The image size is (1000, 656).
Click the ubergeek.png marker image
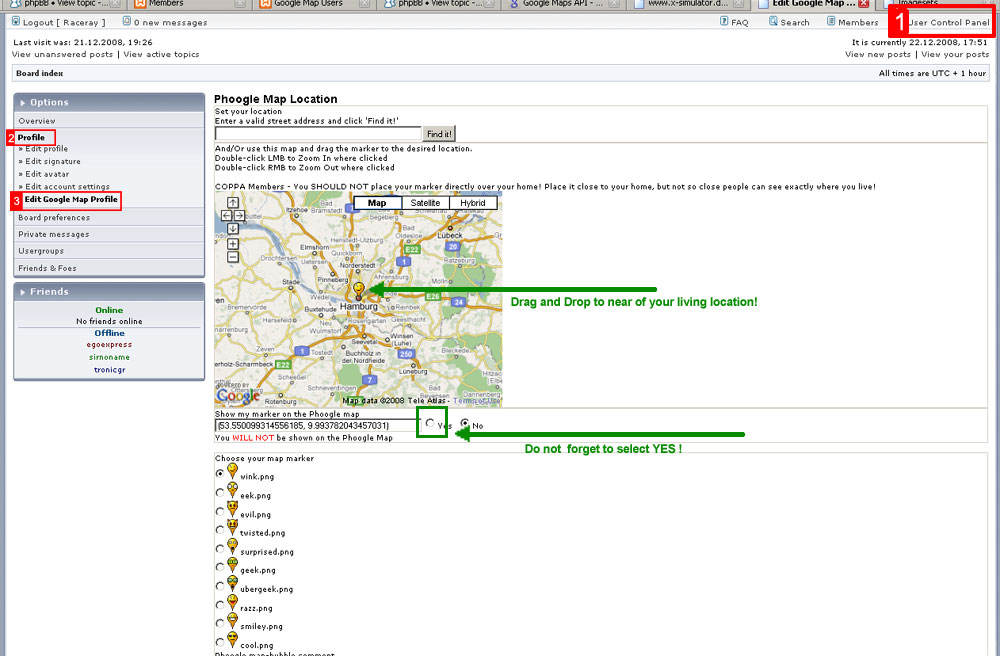coord(232,584)
